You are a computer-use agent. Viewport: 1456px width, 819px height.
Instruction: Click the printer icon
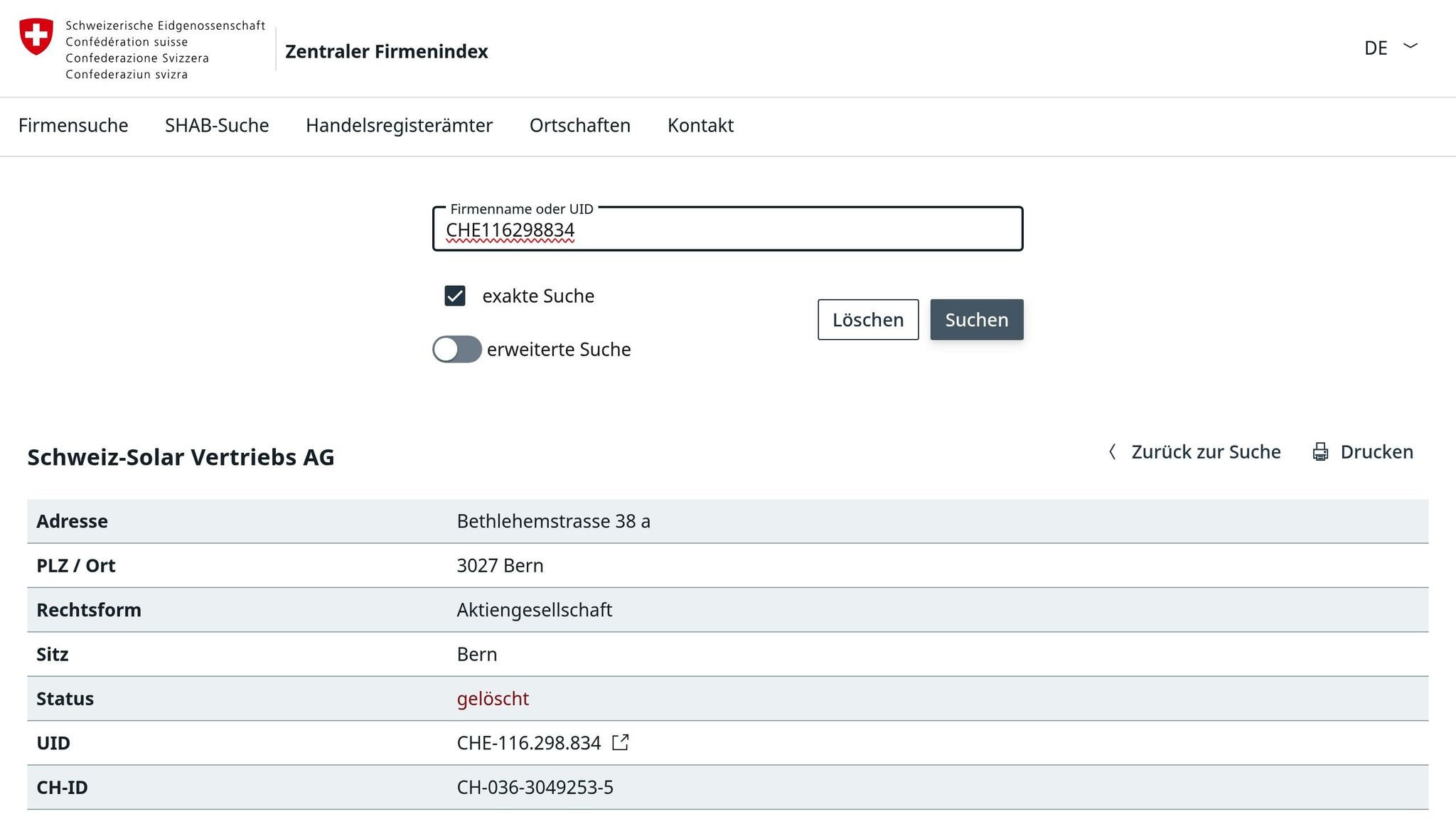click(1320, 452)
